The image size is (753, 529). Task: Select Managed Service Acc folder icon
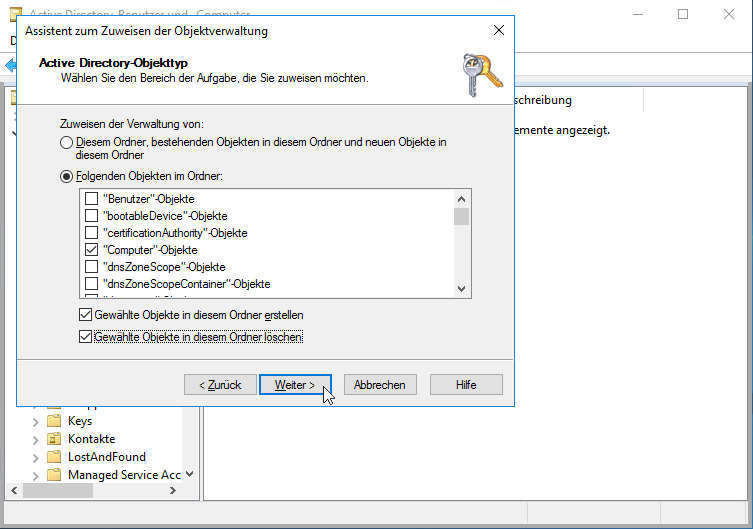54,475
